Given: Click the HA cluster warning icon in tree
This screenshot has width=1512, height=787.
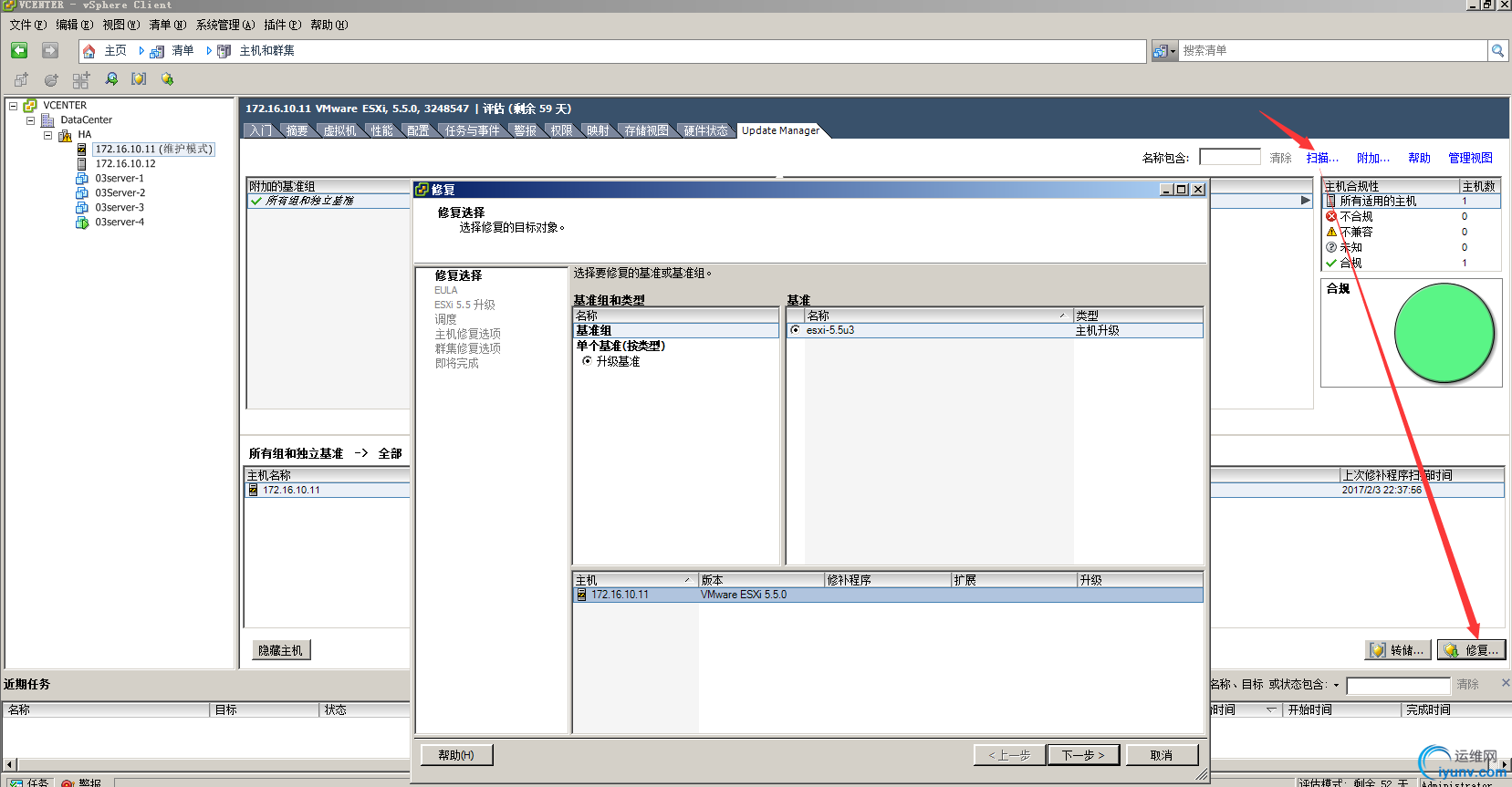Looking at the screenshot, I should [x=66, y=135].
